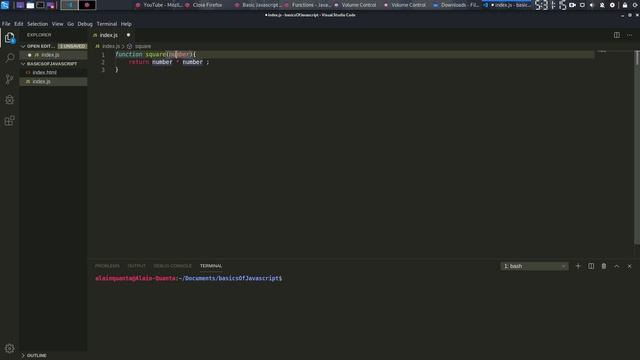Select the Terminal panel tab
Image resolution: width=640 pixels, height=360 pixels.
point(211,266)
